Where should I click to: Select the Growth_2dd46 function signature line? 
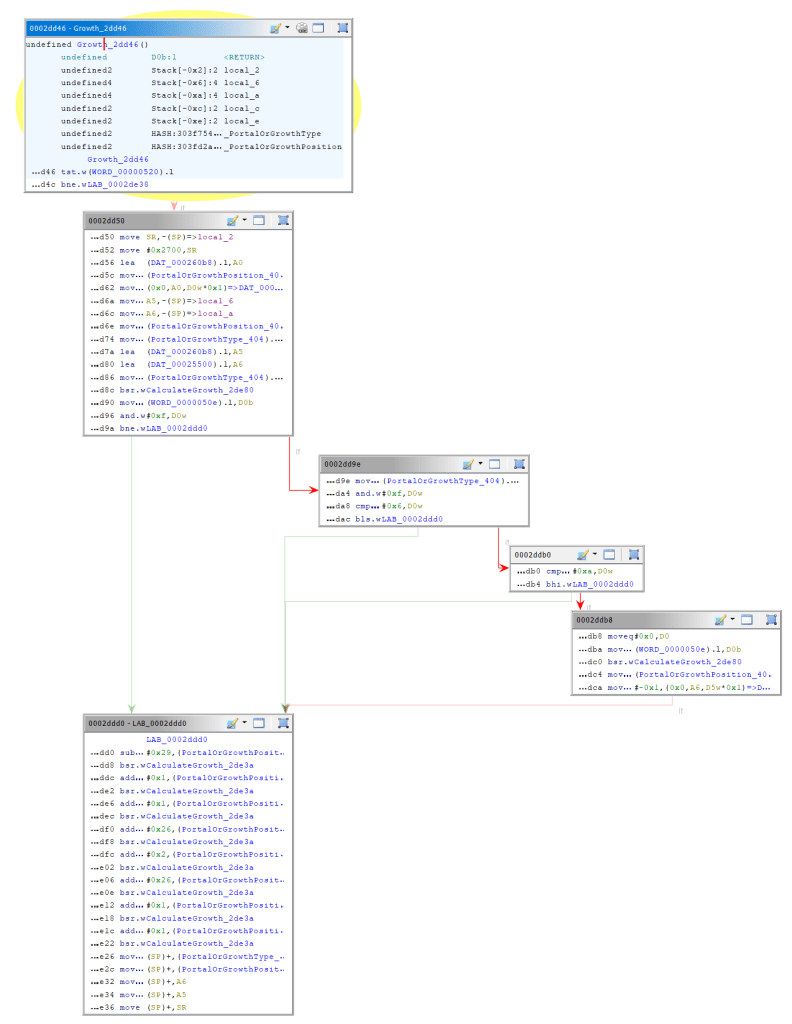click(x=87, y=45)
